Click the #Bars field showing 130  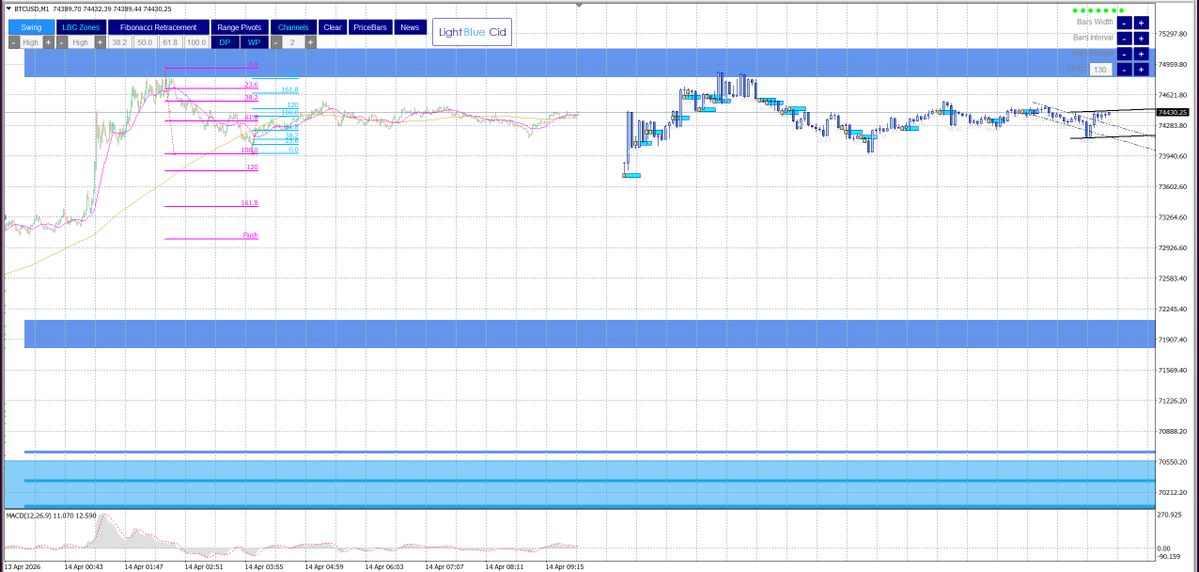tap(1101, 70)
